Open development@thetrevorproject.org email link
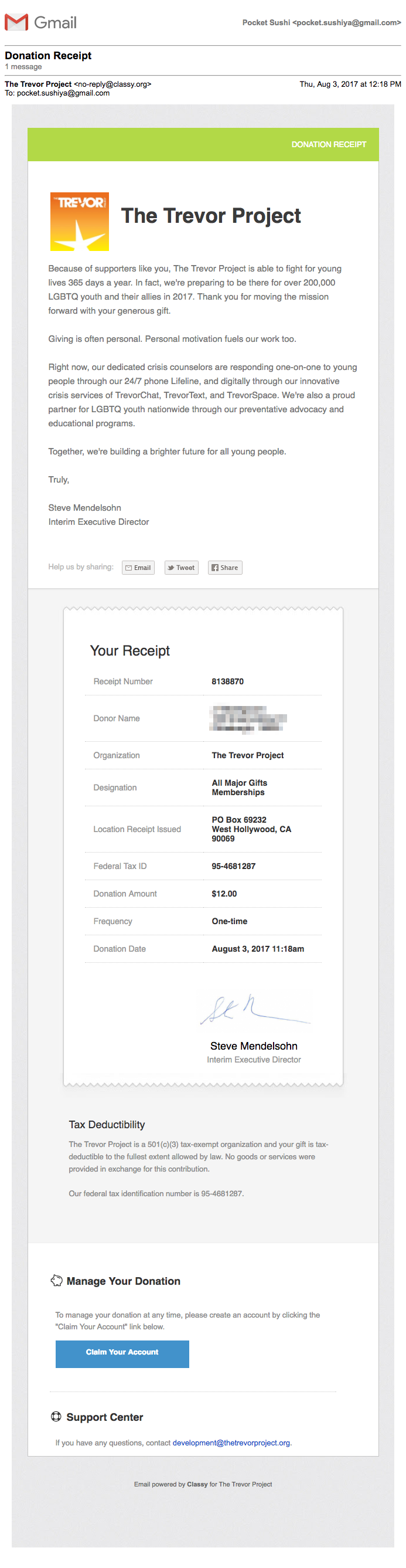 231,1443
